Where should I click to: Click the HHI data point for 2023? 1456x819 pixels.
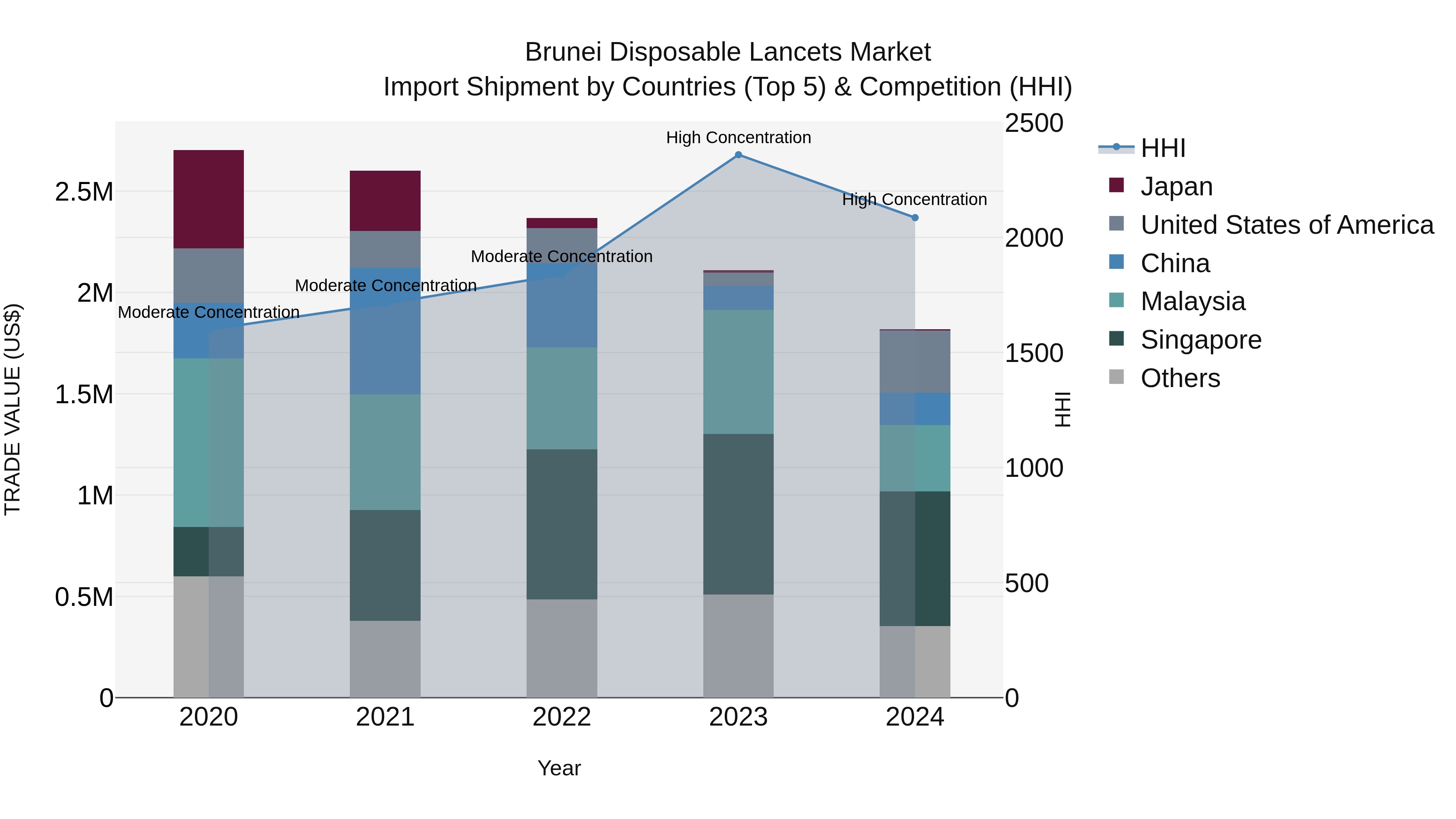point(738,154)
